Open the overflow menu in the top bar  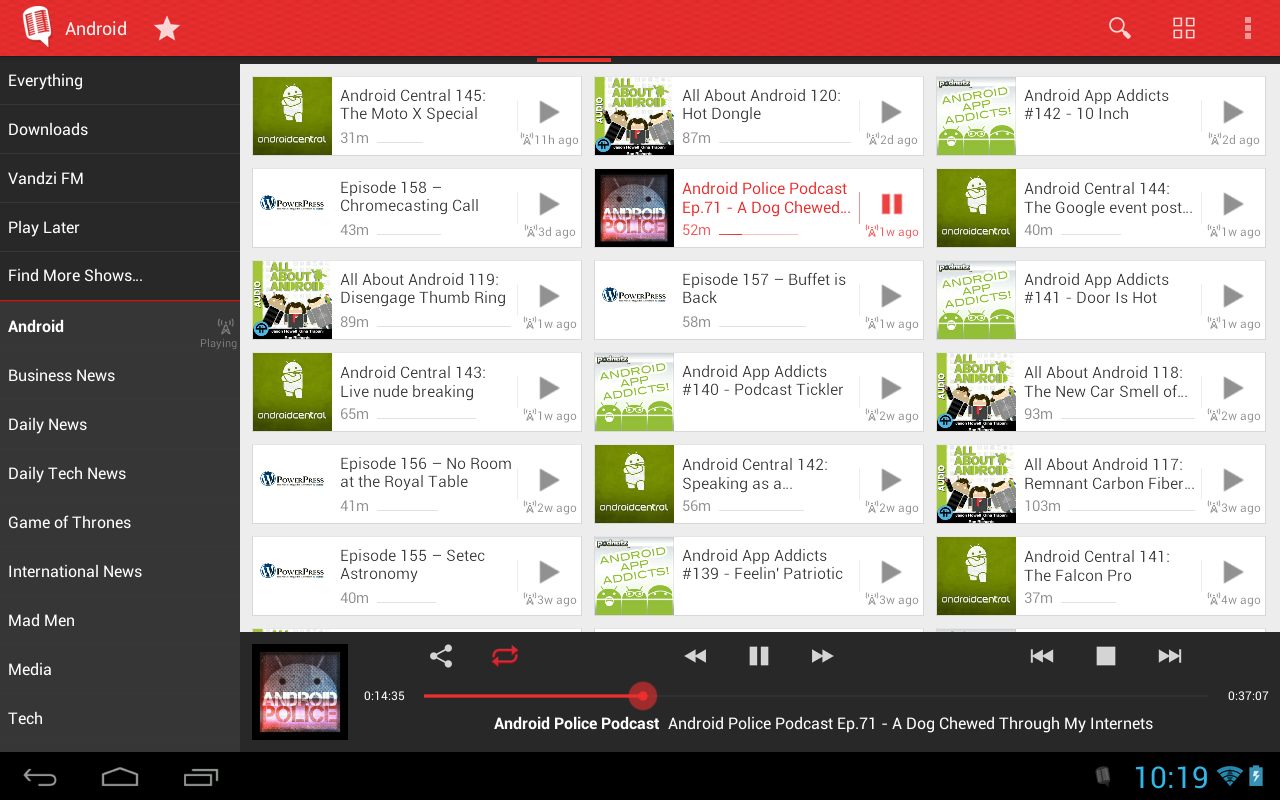tap(1248, 28)
